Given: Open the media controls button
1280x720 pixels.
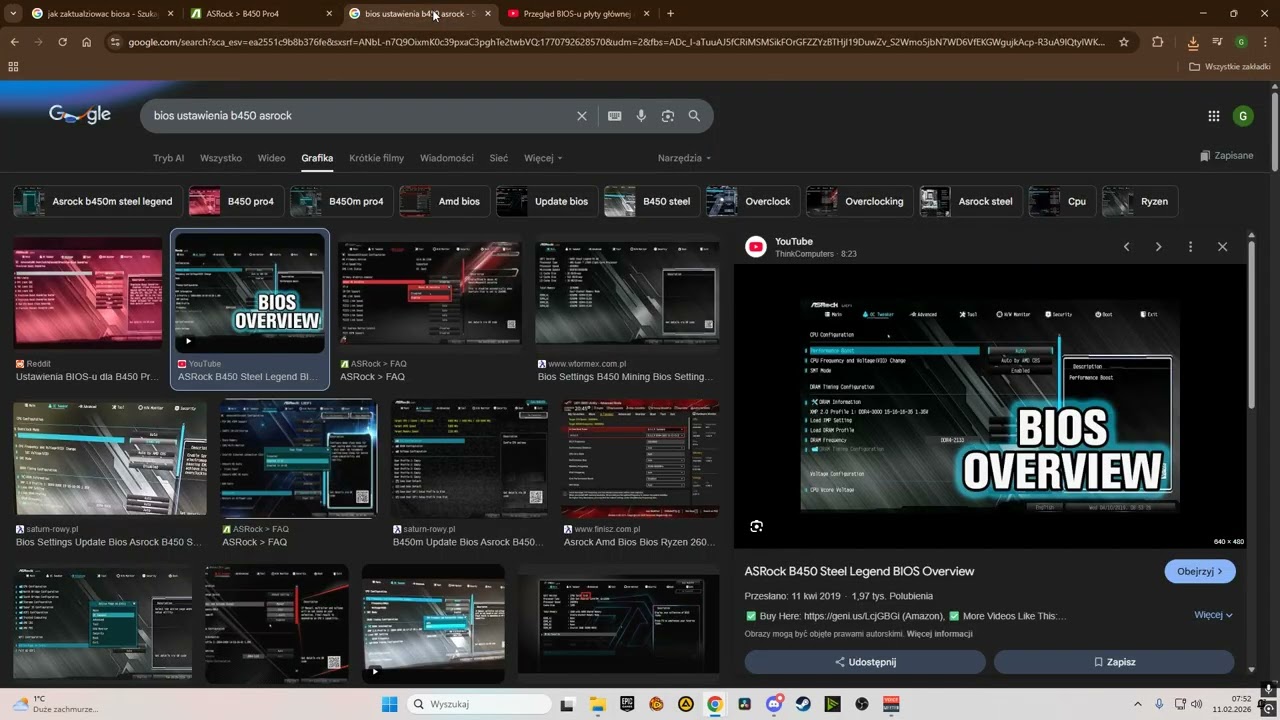Looking at the screenshot, I should pos(1217,42).
